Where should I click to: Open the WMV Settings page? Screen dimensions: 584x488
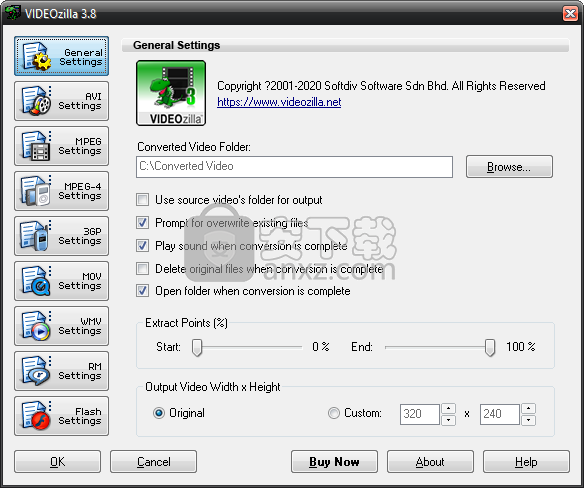(61, 326)
